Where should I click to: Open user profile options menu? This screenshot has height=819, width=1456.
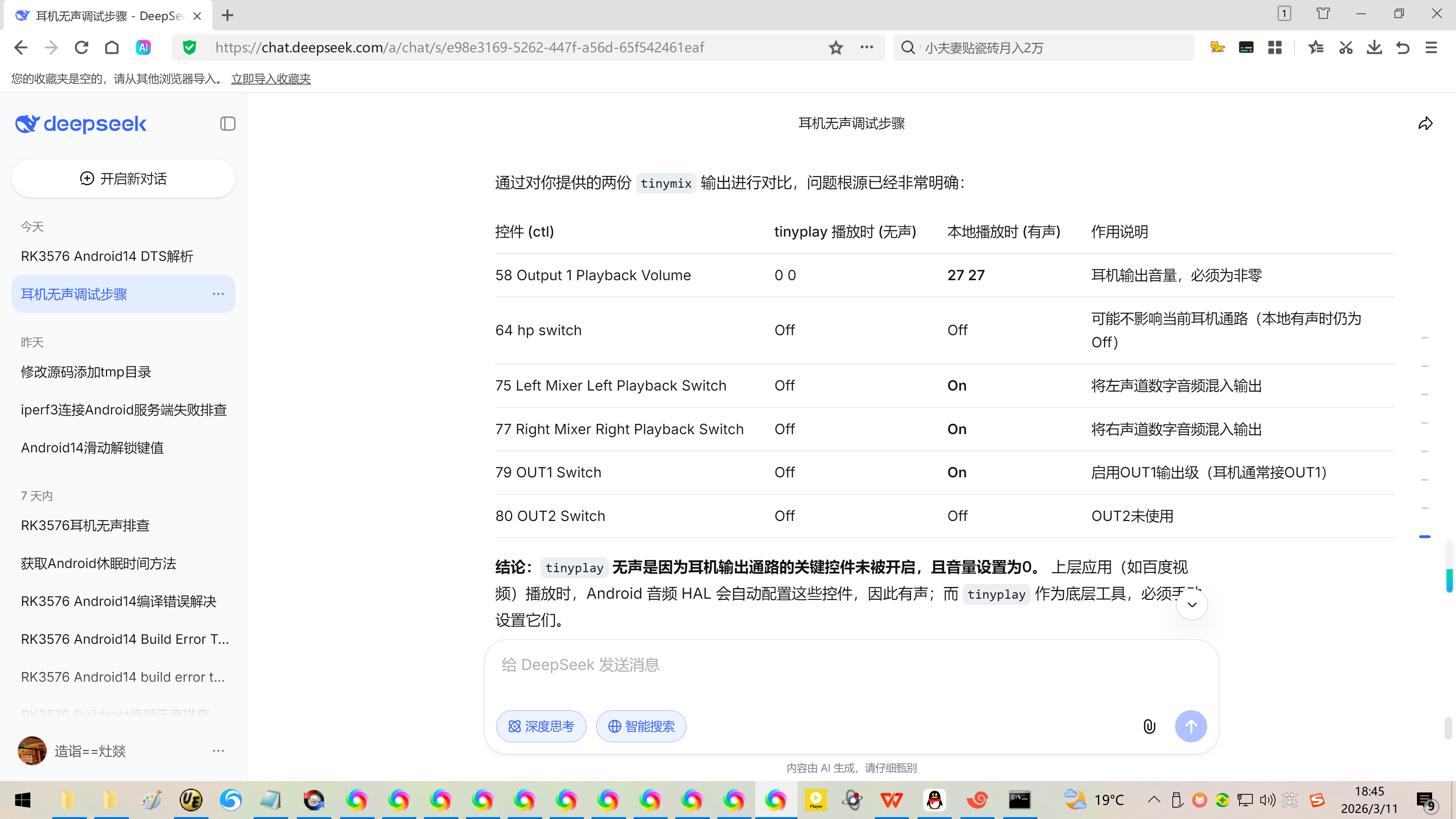pos(218,751)
